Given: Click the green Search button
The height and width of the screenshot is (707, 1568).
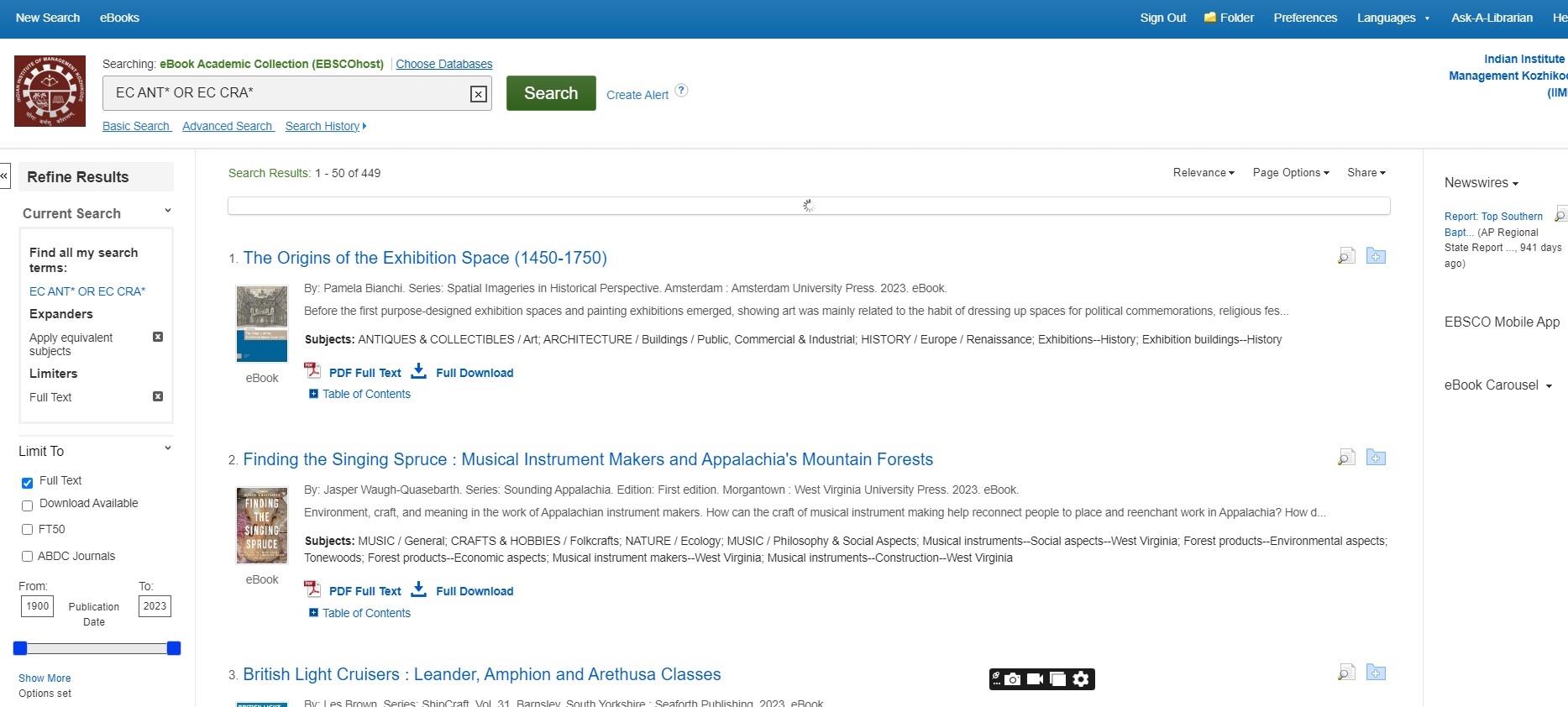Looking at the screenshot, I should click(551, 93).
